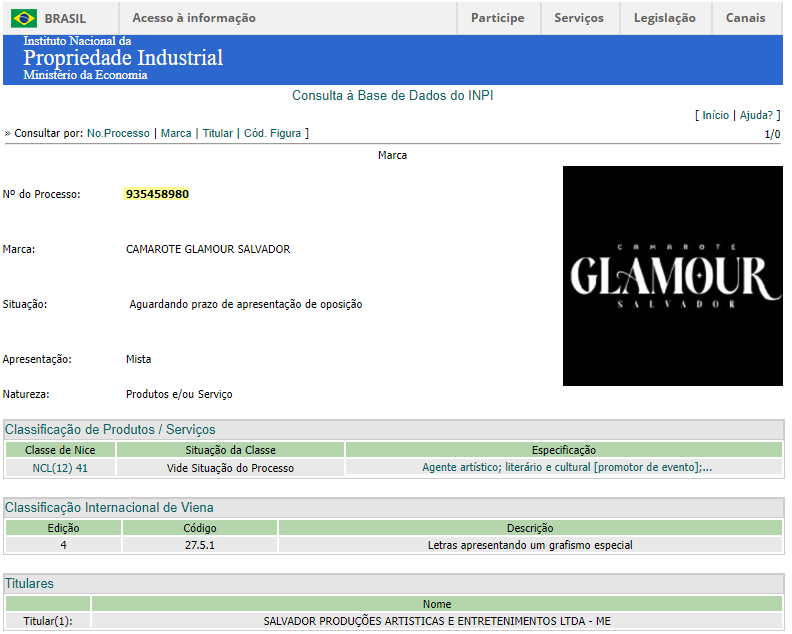Viewport: 792px width, 634px height.
Task: Click the 1/0 page counter
Action: click(x=772, y=134)
